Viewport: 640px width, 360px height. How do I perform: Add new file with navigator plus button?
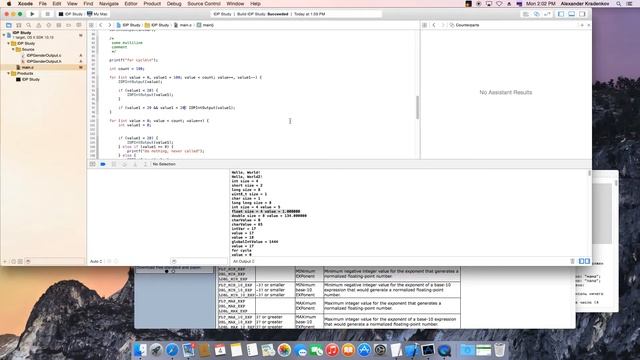(x=5, y=261)
